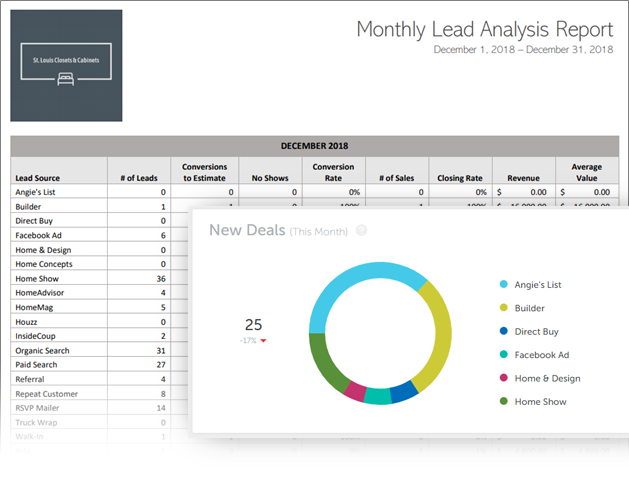Viewport: 629px width, 497px height.
Task: Click the Home & Design legend dot
Action: (503, 378)
